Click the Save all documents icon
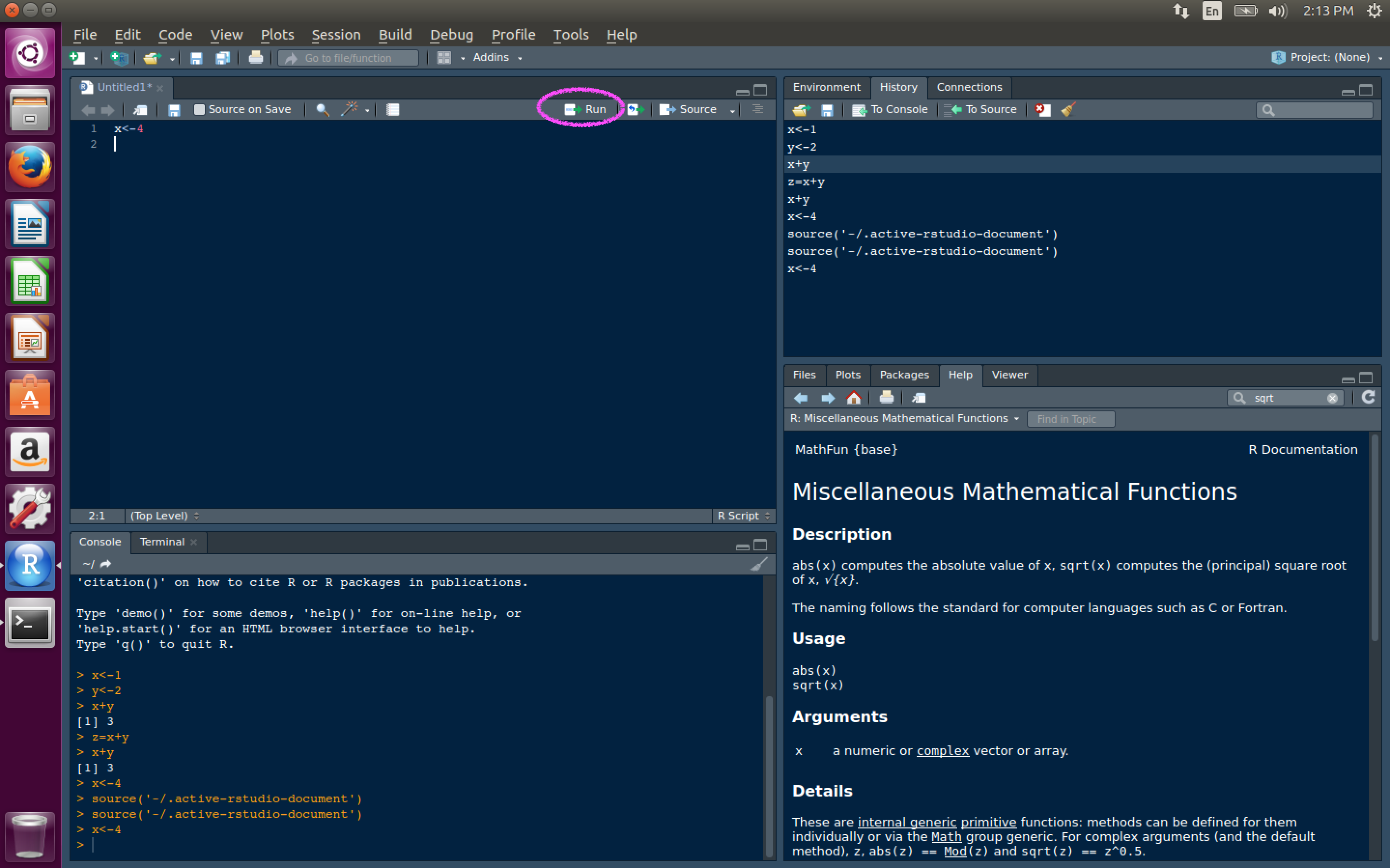This screenshot has width=1390, height=868. [x=222, y=57]
